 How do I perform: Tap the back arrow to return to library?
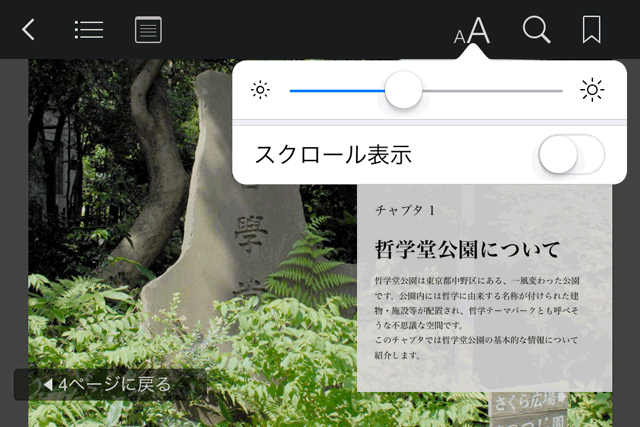click(29, 29)
